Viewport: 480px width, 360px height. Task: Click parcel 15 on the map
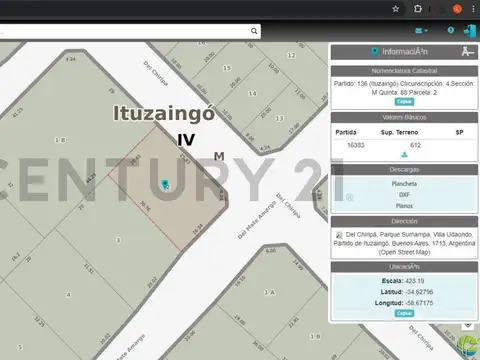tap(227, 68)
